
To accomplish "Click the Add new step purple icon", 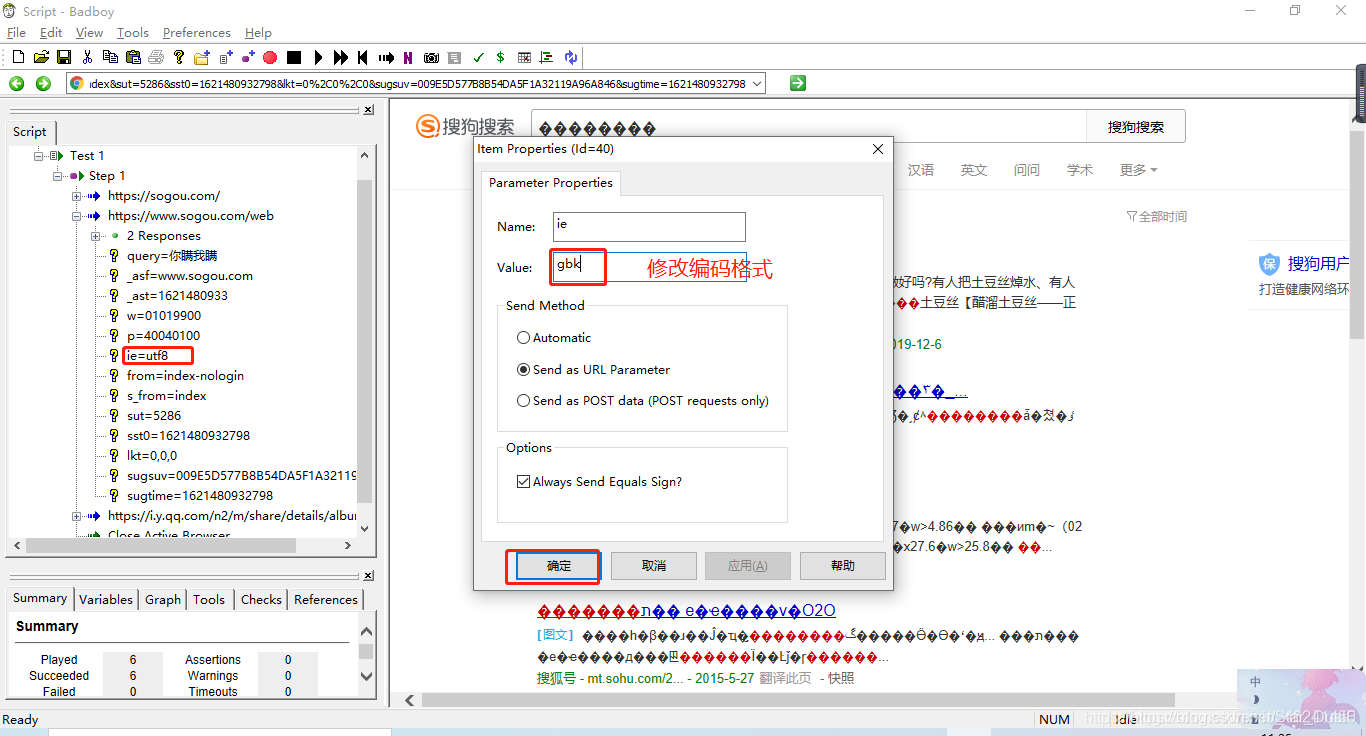I will click(x=248, y=58).
